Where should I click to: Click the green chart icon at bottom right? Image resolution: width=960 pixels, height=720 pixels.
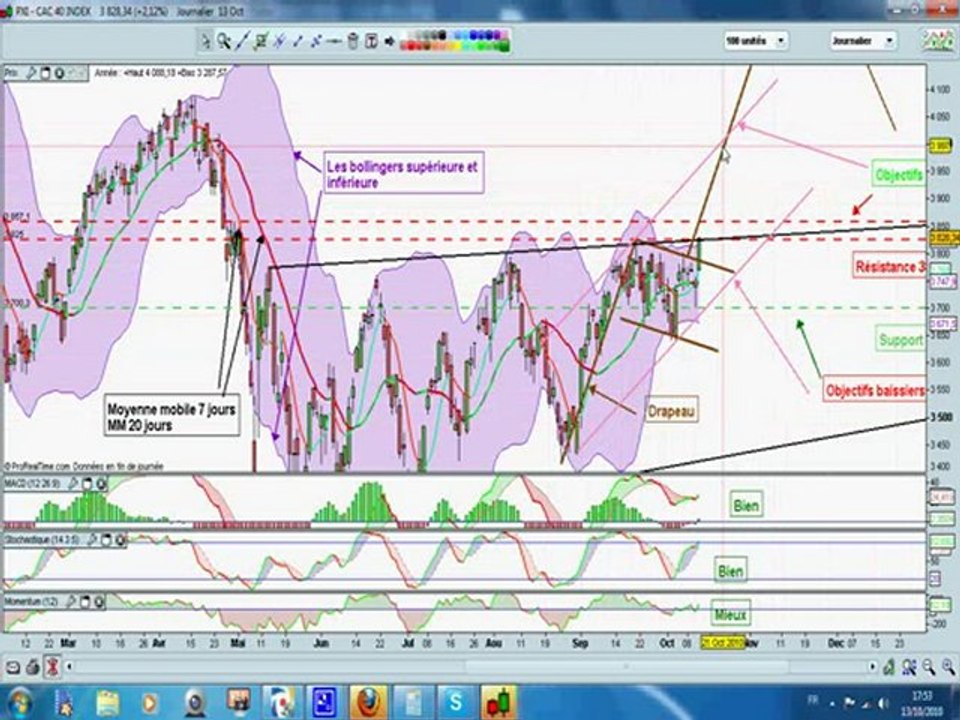[889, 667]
